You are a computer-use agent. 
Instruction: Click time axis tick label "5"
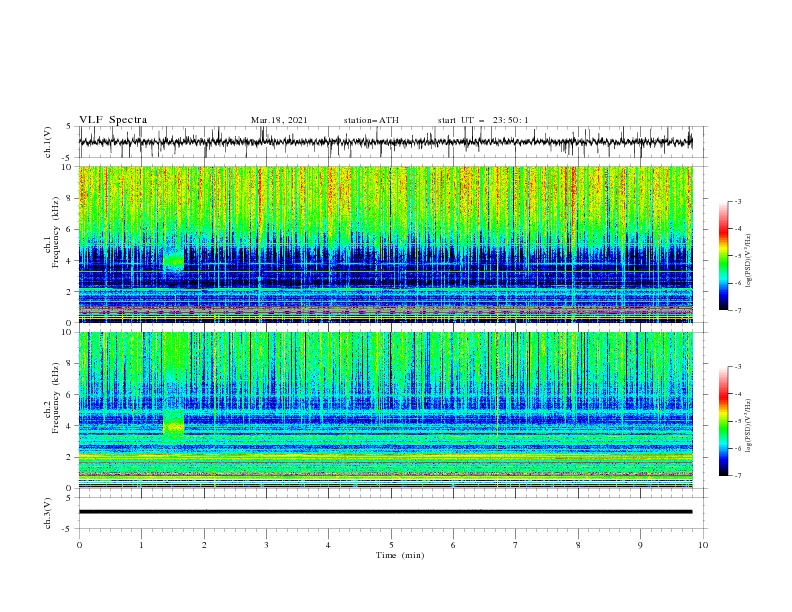[391, 545]
